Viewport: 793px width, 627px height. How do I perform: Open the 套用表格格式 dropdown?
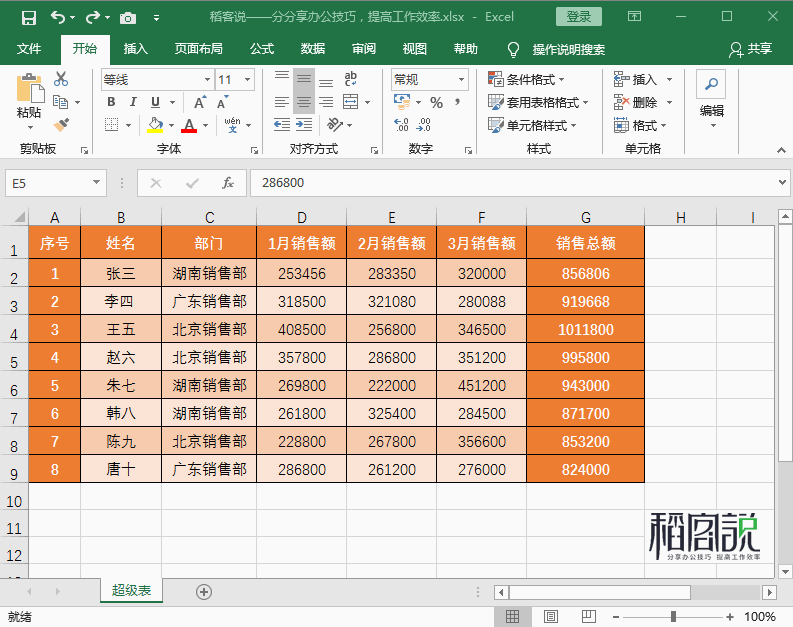pyautogui.click(x=538, y=102)
